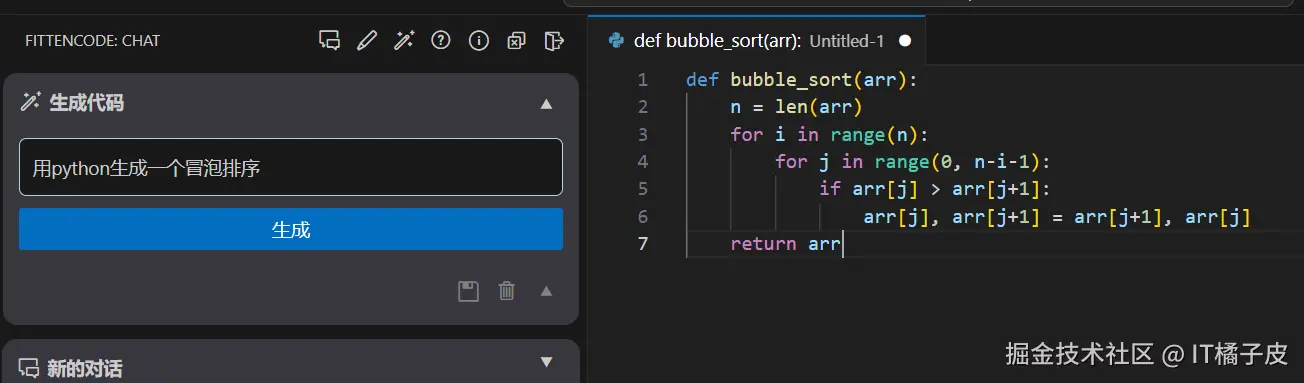Click the trash delete icon
The image size is (1304, 383).
tap(507, 291)
